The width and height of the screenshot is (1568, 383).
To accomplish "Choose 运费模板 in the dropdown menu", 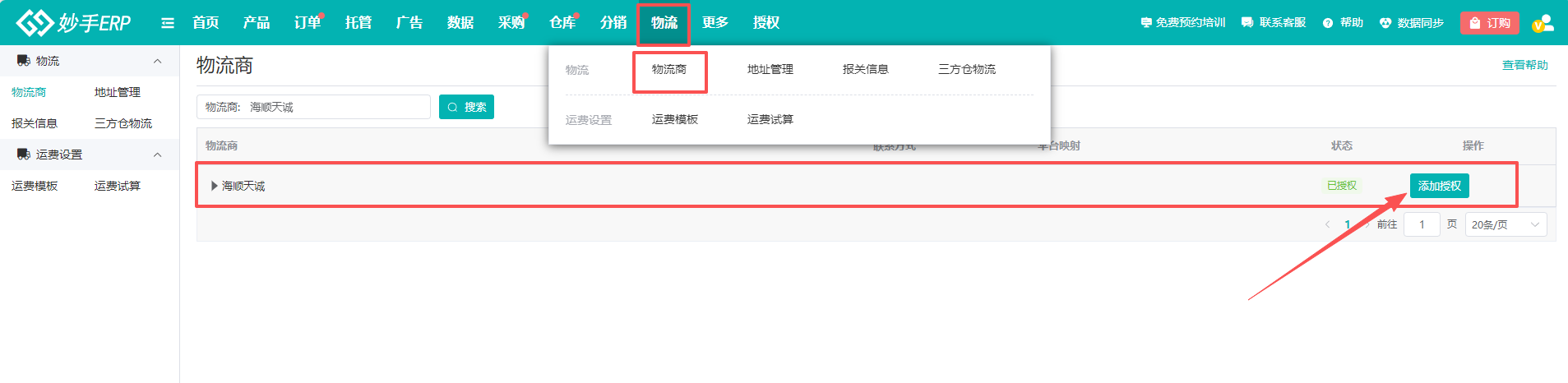I will pos(675,119).
